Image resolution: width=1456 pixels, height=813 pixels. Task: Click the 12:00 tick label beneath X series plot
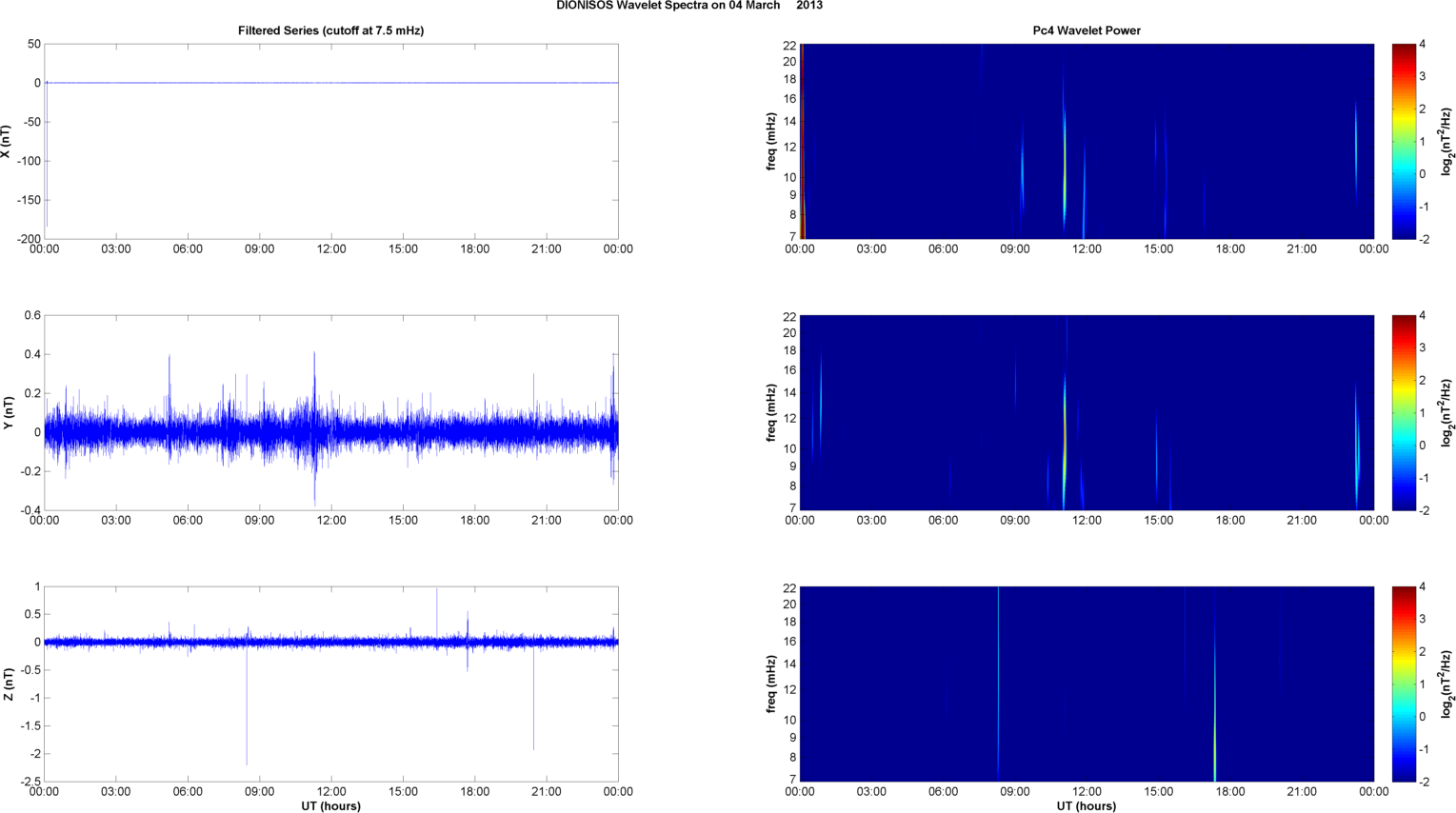331,249
